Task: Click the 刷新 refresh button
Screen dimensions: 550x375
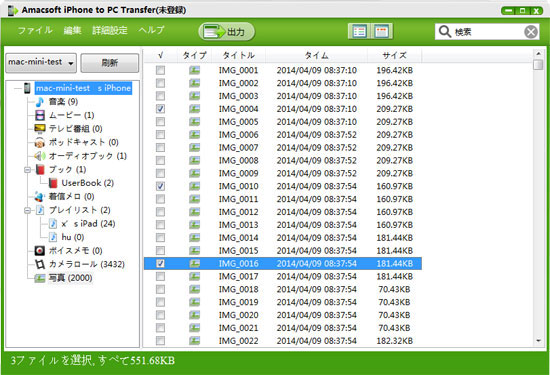Action: click(x=110, y=63)
